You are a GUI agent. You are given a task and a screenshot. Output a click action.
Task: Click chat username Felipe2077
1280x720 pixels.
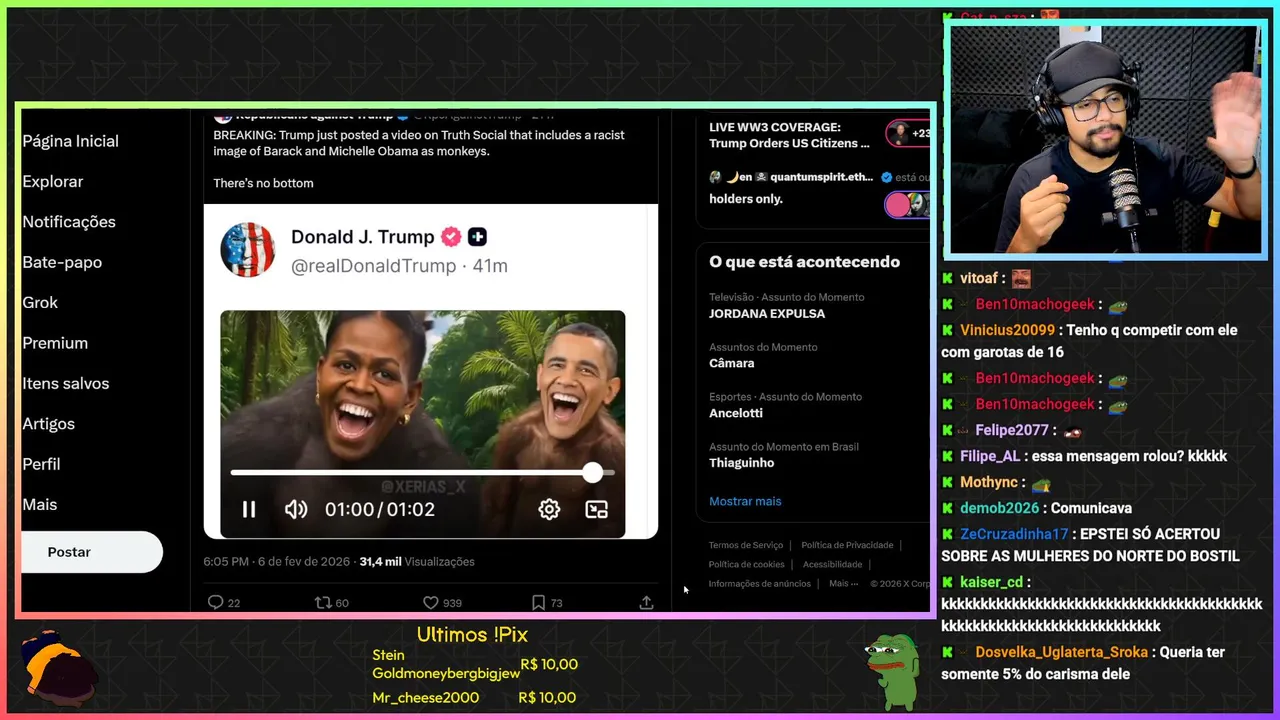point(1012,430)
